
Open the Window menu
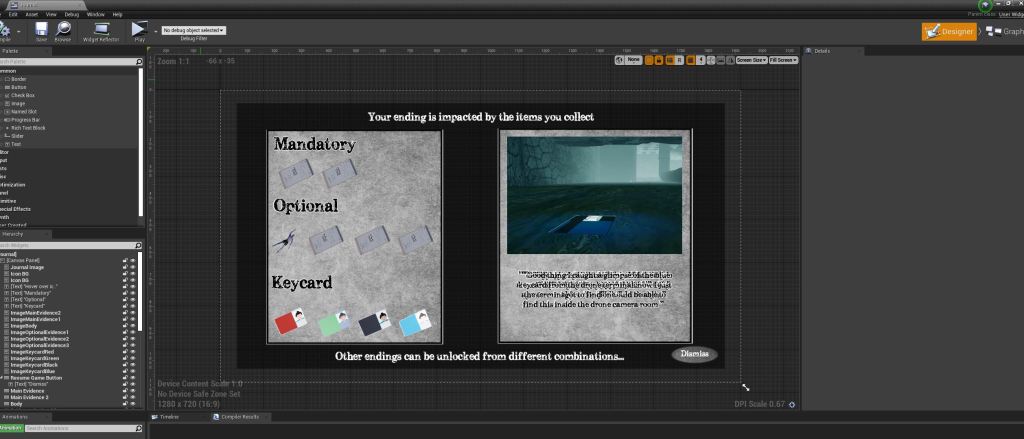click(x=95, y=15)
